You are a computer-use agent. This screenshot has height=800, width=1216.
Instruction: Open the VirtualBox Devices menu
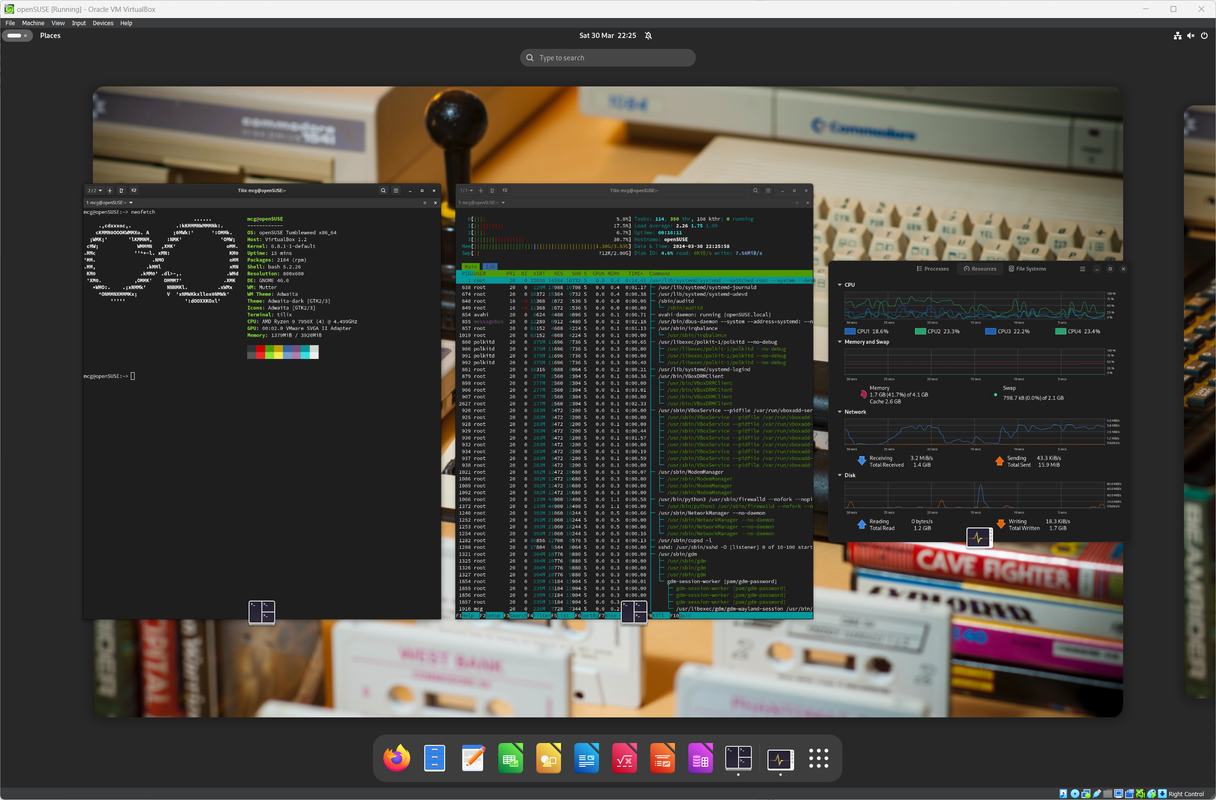click(x=103, y=22)
